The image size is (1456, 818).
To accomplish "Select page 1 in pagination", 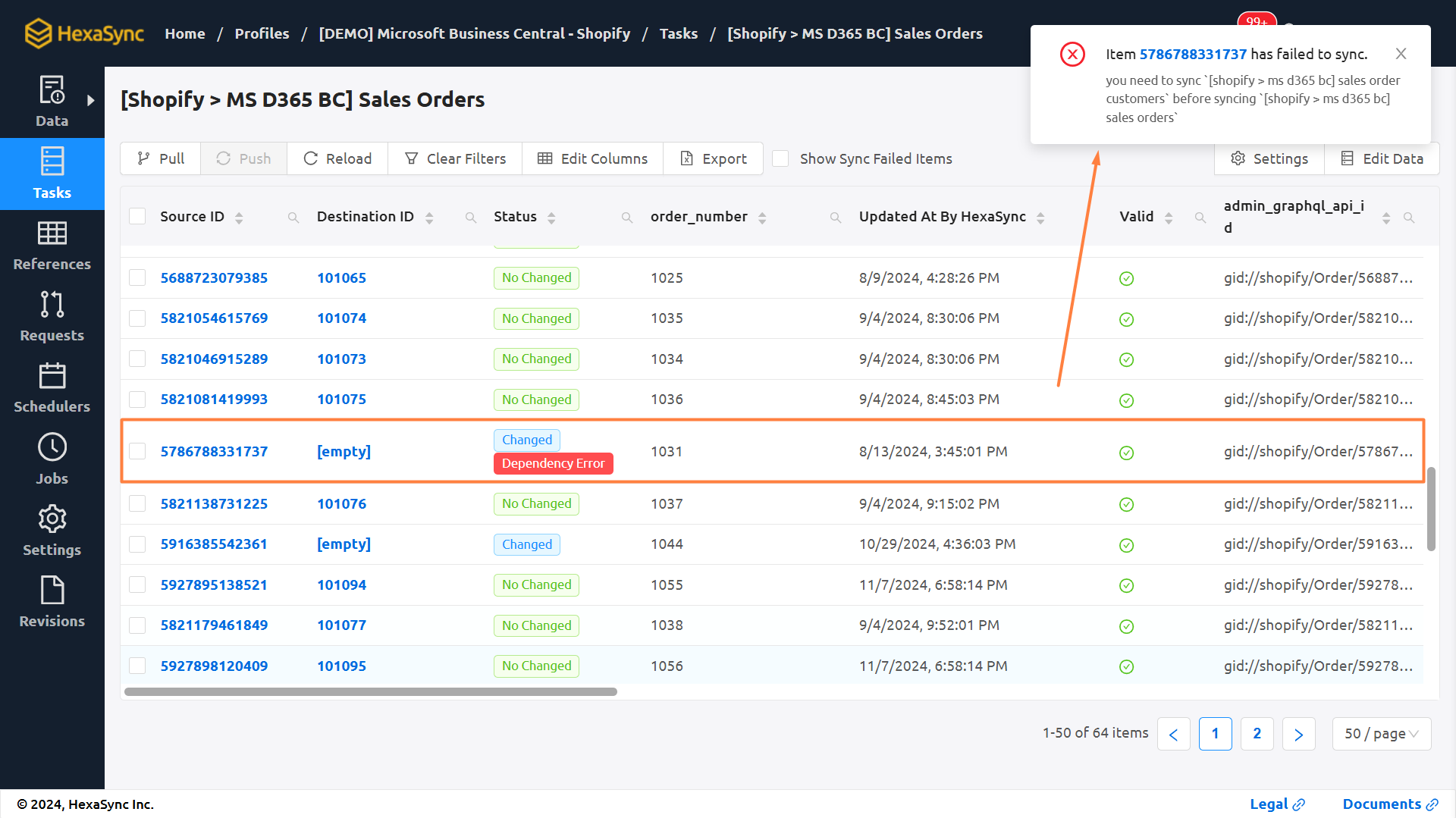I will pyautogui.click(x=1215, y=734).
